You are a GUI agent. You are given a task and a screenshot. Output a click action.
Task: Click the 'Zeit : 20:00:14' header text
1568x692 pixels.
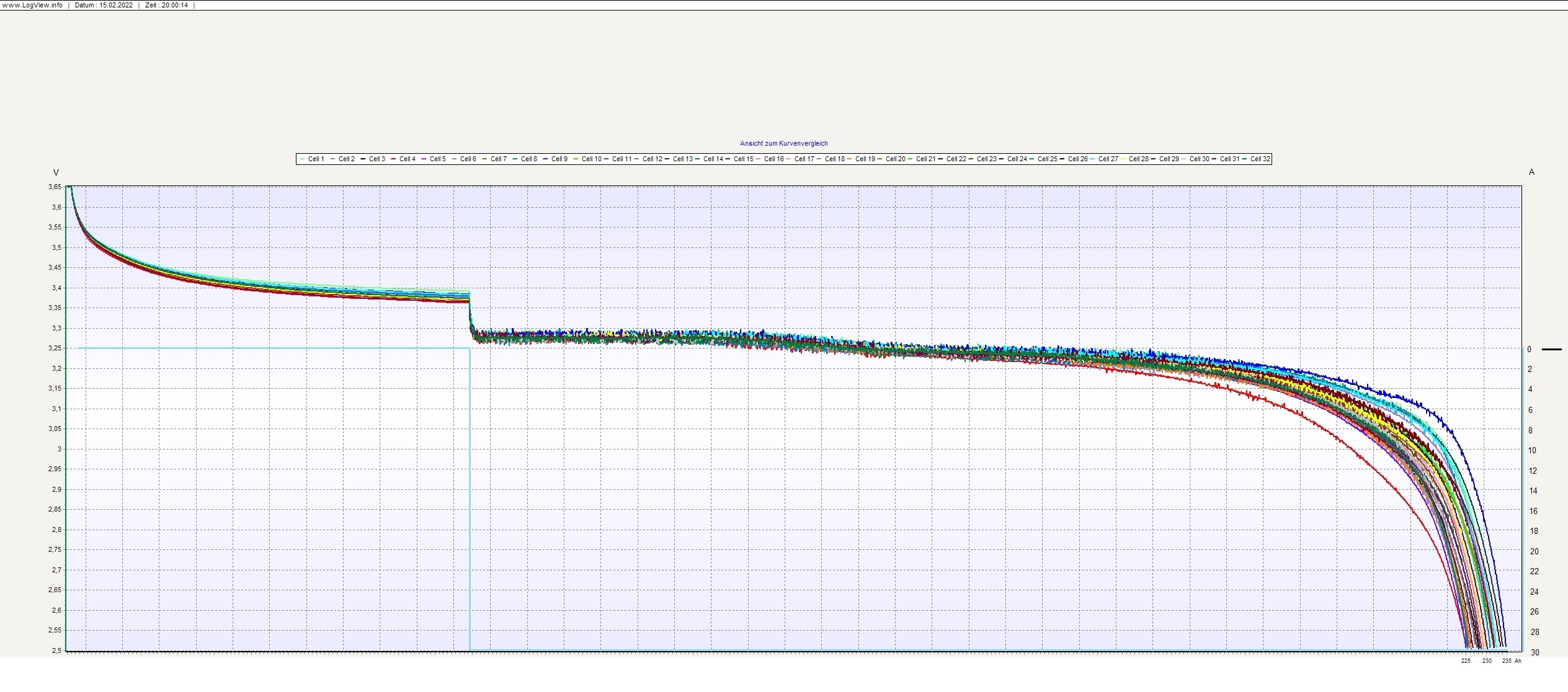(166, 5)
